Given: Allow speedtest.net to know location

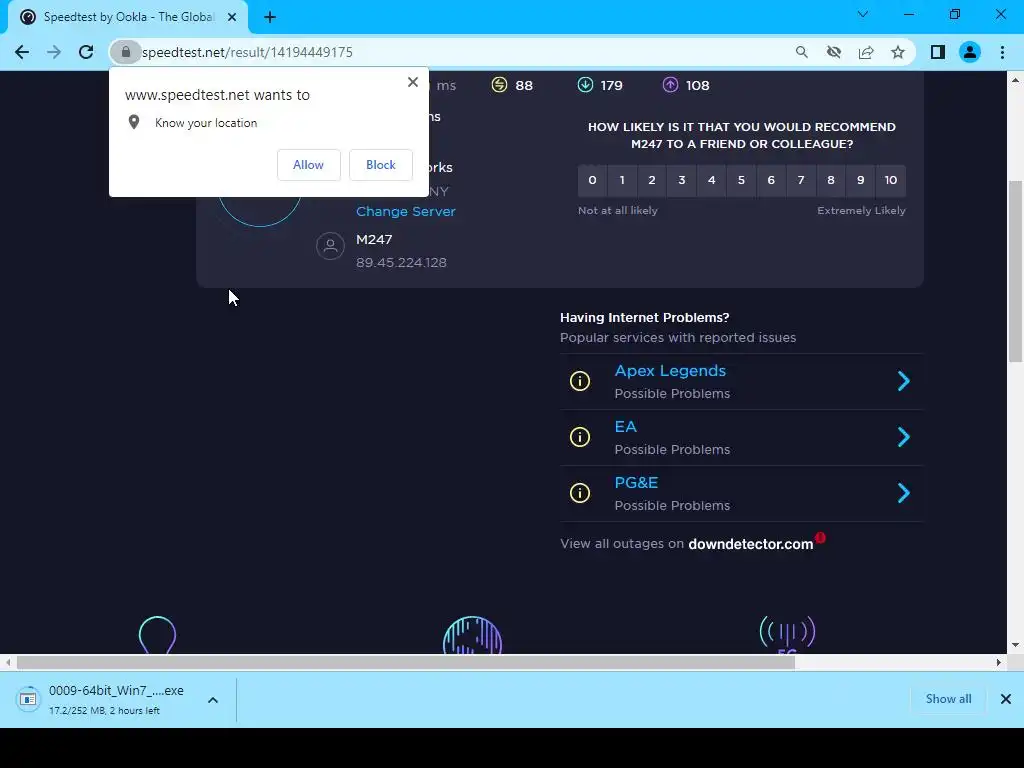Looking at the screenshot, I should (308, 165).
